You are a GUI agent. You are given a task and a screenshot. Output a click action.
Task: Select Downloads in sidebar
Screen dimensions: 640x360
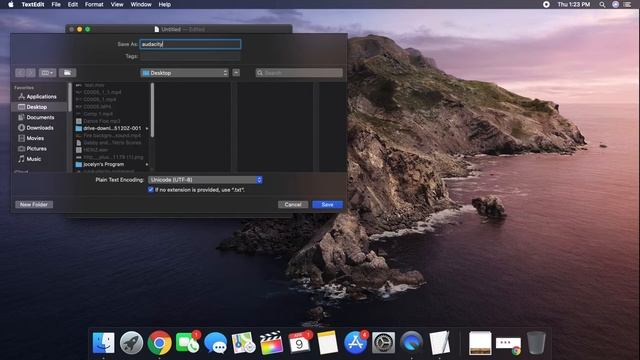[x=40, y=128]
